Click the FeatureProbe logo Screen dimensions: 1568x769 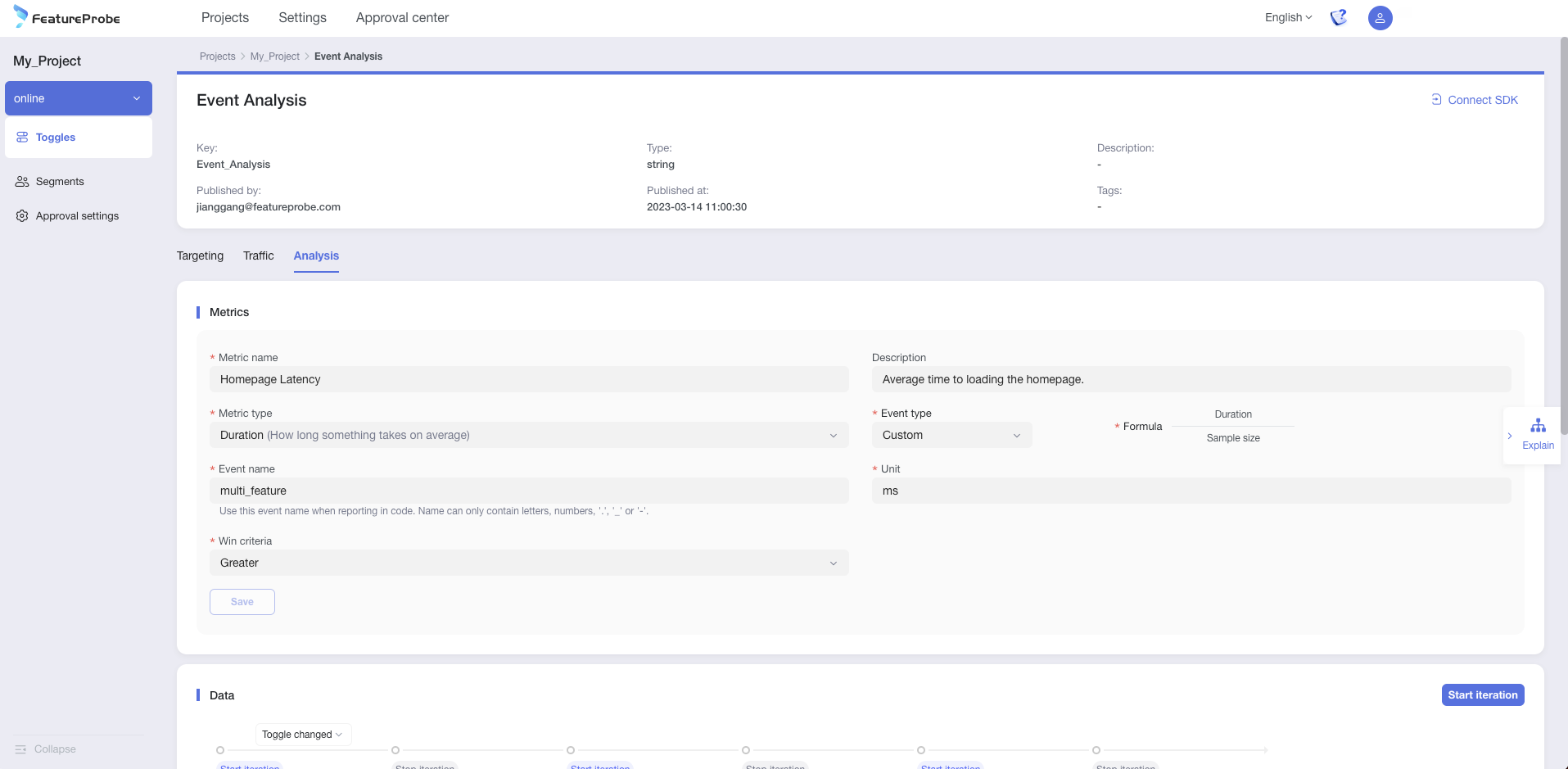67,17
